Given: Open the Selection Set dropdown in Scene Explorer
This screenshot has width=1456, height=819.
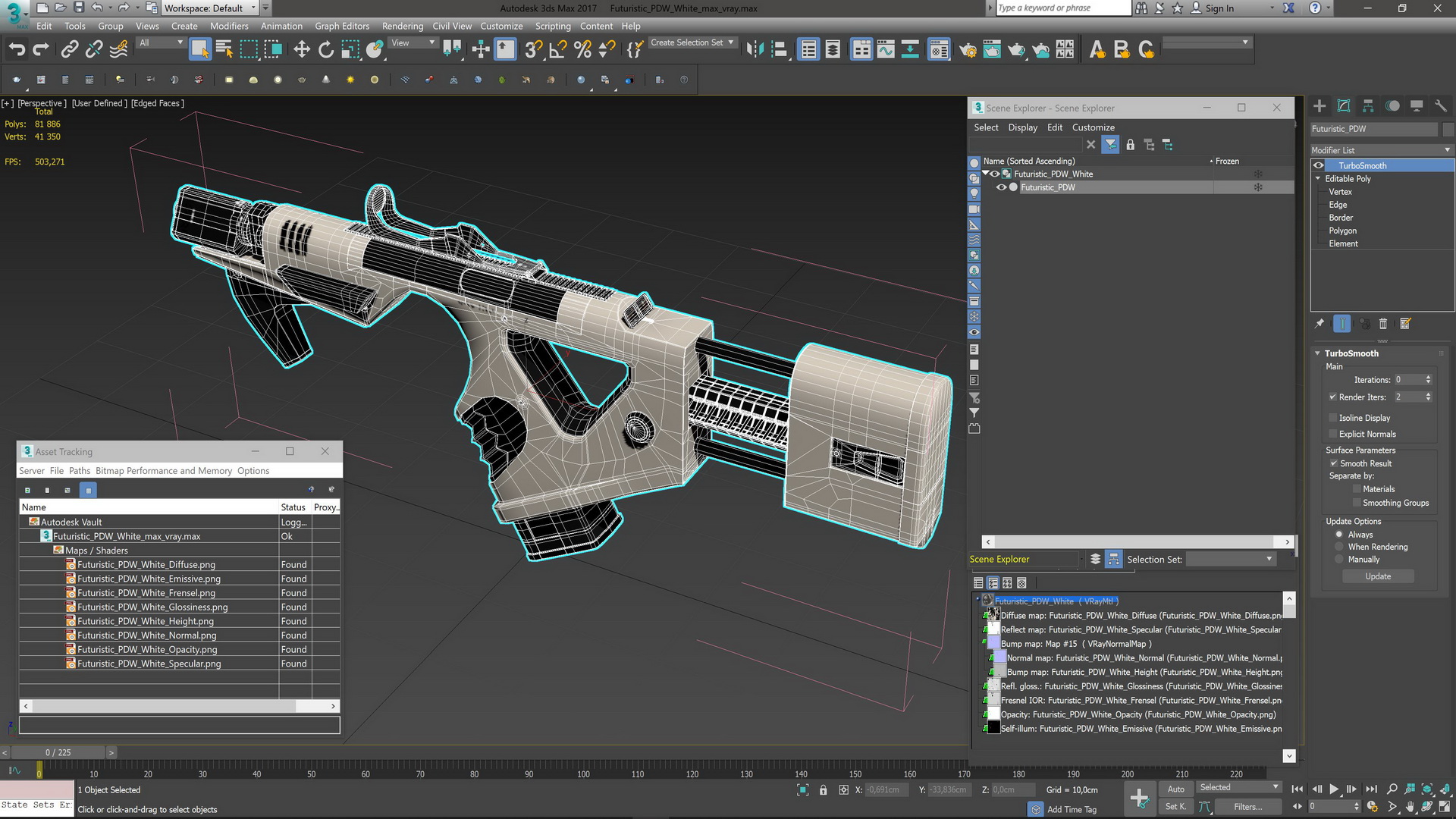Looking at the screenshot, I should [1230, 559].
